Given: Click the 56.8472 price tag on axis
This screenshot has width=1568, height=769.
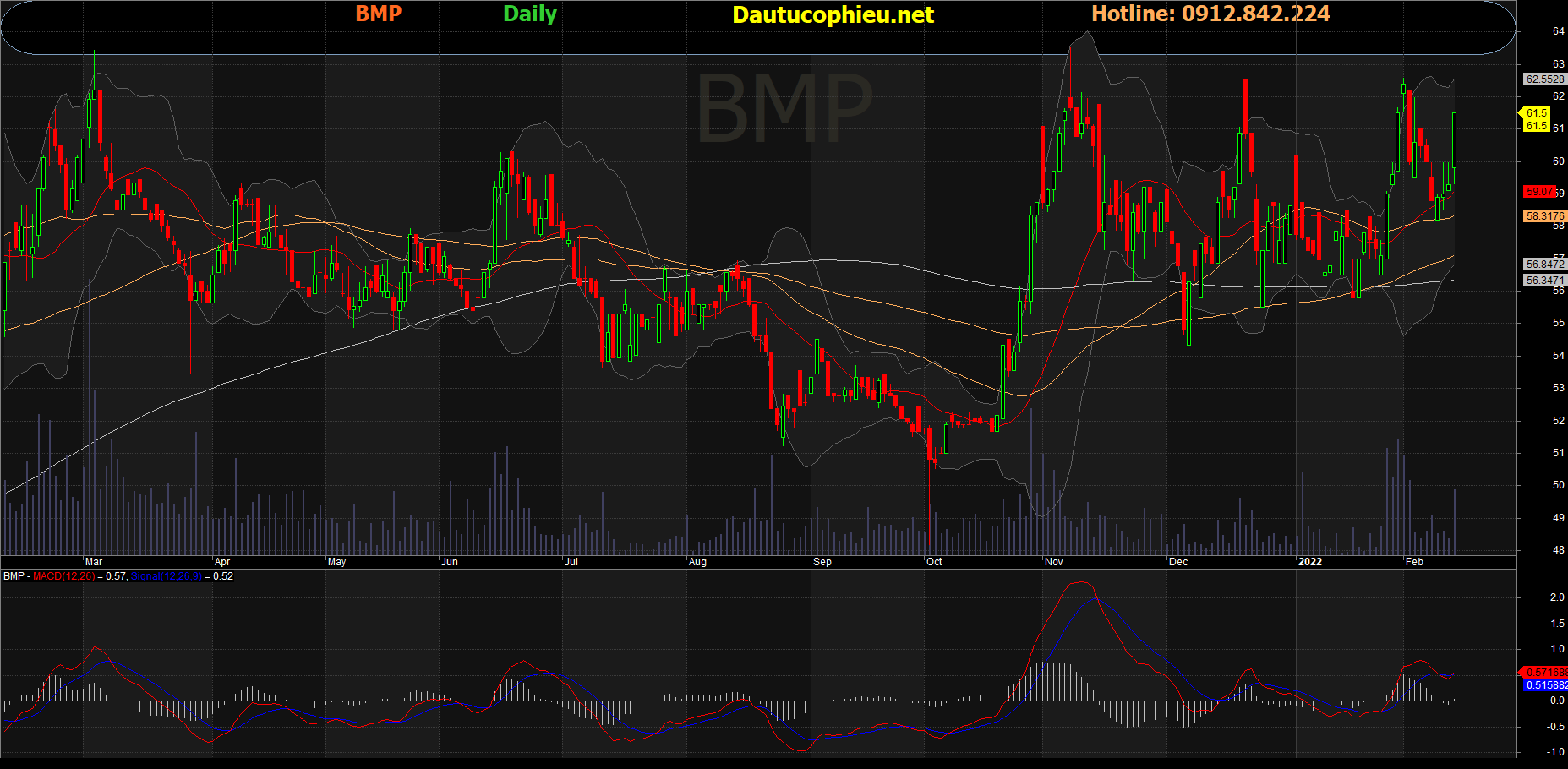Looking at the screenshot, I should [x=1544, y=265].
